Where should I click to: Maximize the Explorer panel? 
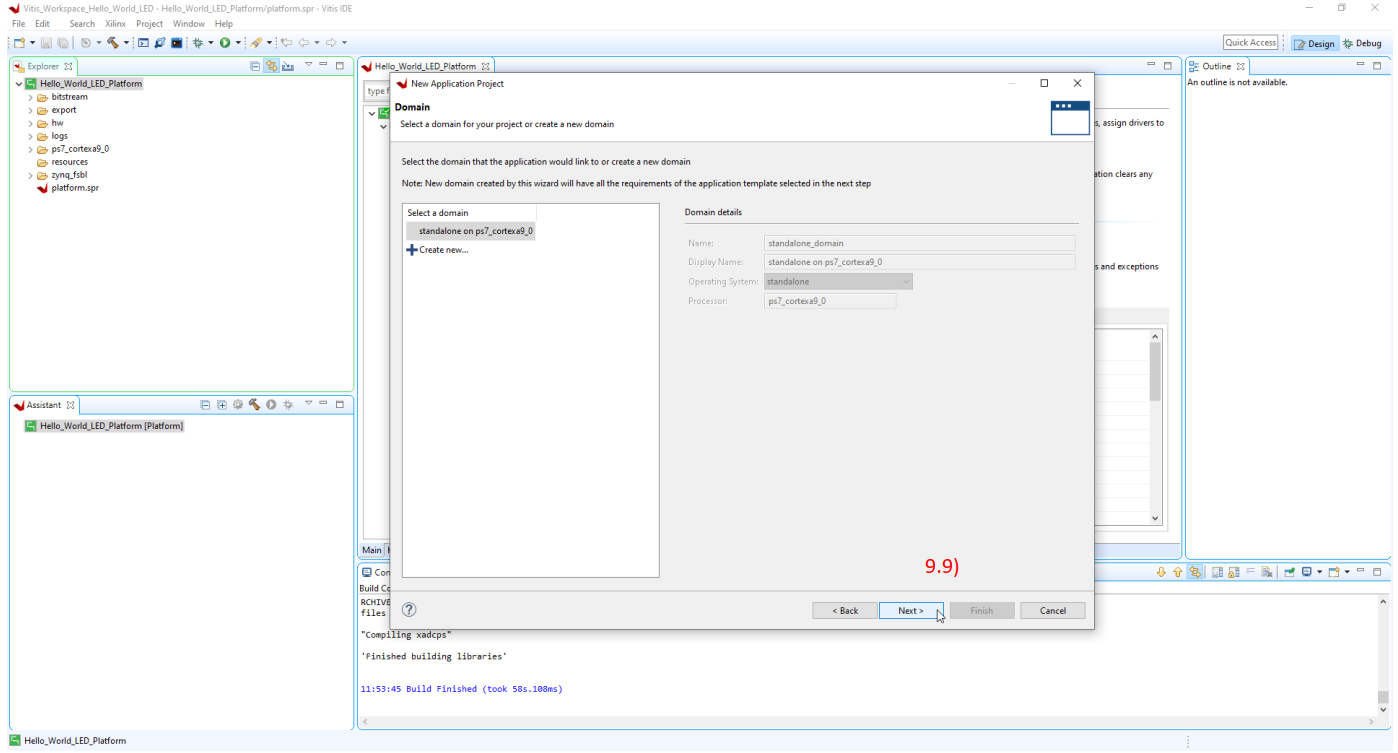(340, 65)
